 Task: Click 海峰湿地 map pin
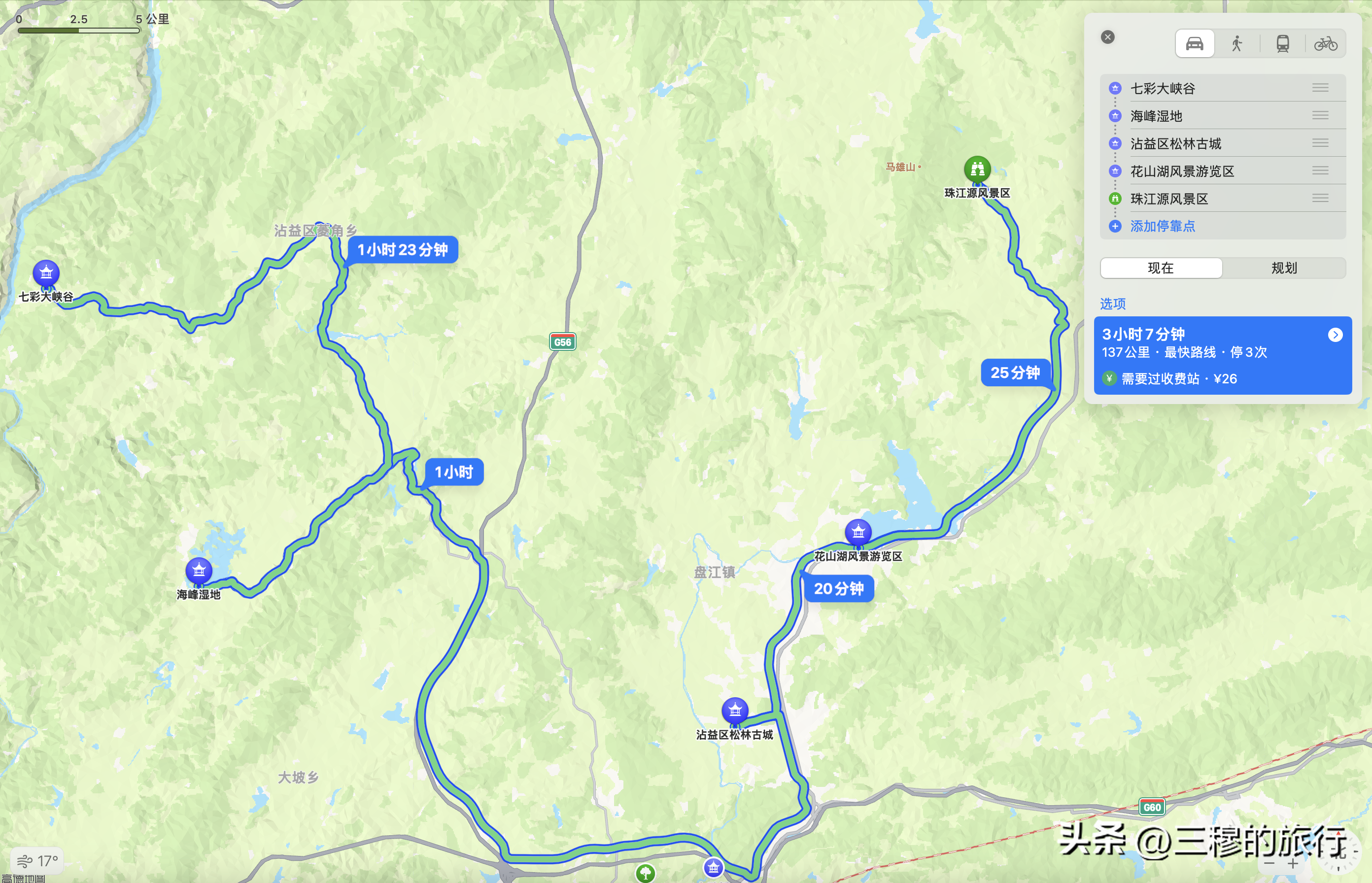coord(199,571)
